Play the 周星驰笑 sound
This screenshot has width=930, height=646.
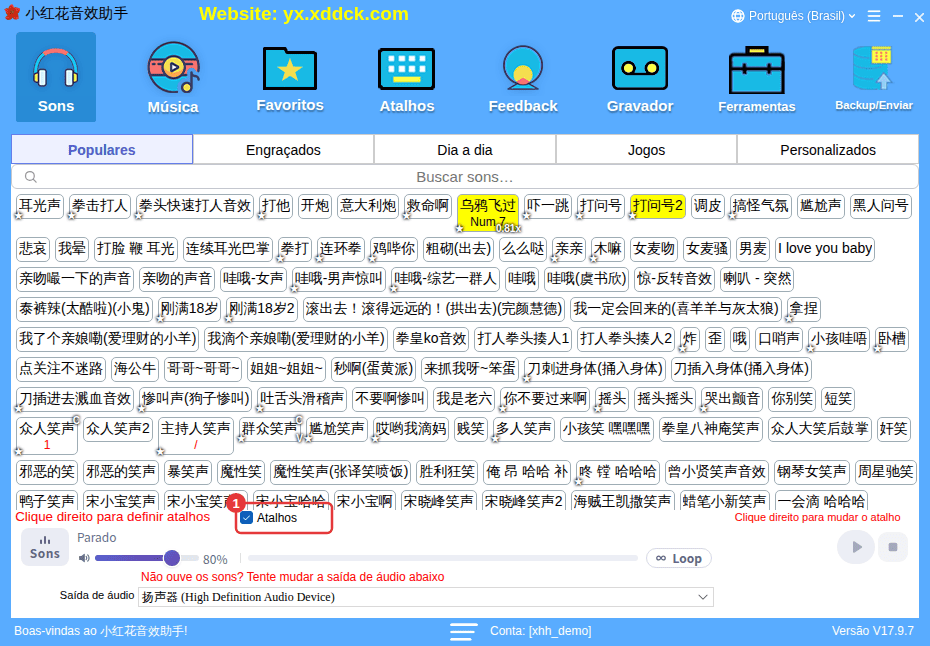point(886,472)
